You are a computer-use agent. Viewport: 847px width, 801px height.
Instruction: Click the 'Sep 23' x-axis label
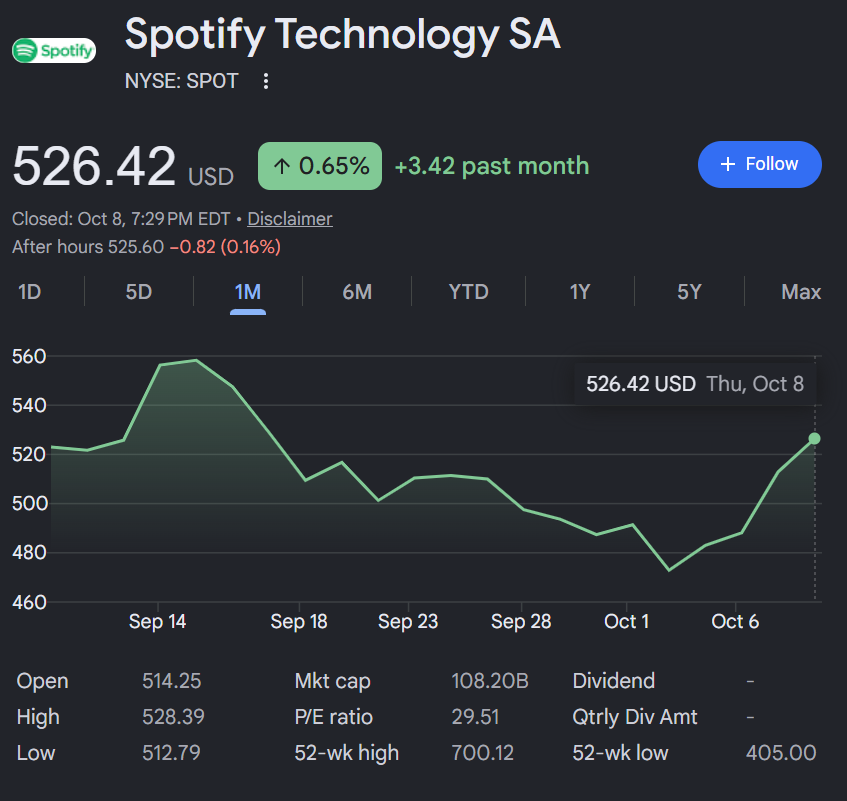(408, 621)
